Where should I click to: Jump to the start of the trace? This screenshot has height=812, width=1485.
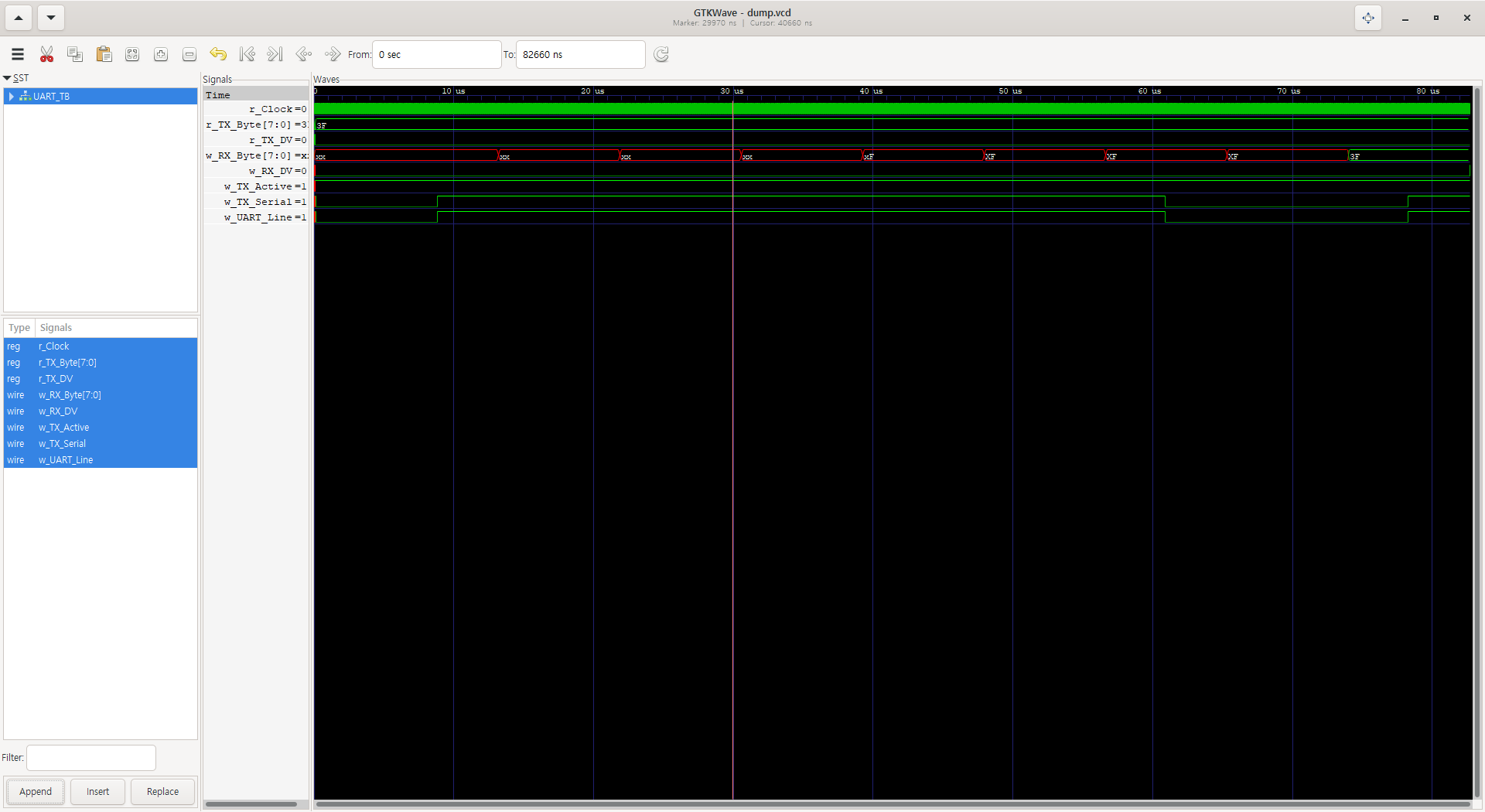click(247, 54)
